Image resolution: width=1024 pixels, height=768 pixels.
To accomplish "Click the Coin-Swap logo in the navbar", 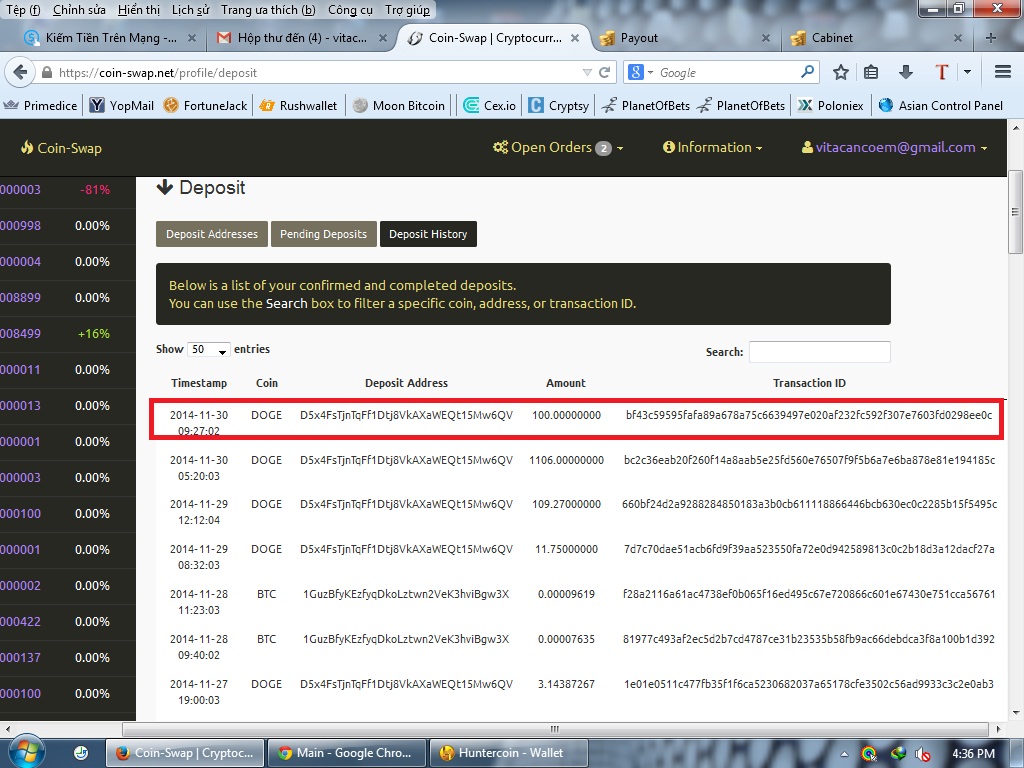I will 60,147.
